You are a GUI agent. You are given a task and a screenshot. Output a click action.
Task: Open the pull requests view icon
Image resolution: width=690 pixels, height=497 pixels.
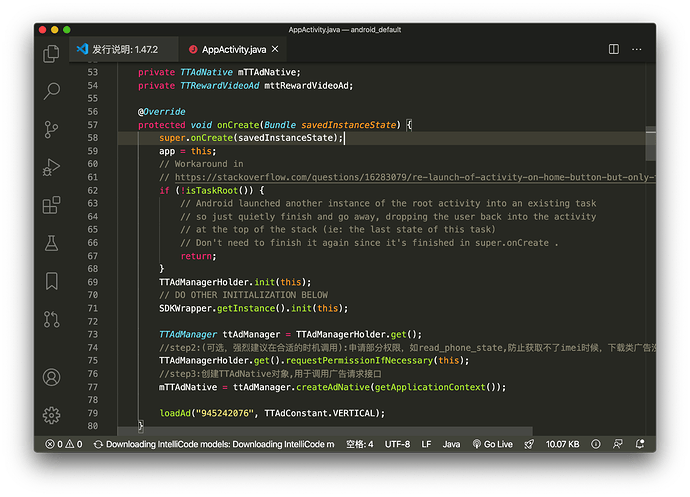tap(51, 319)
